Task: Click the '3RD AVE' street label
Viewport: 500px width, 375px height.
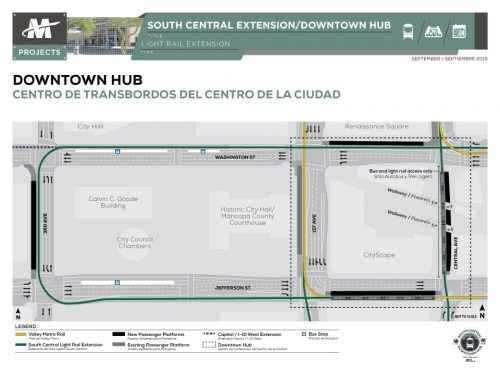Action: coord(45,223)
